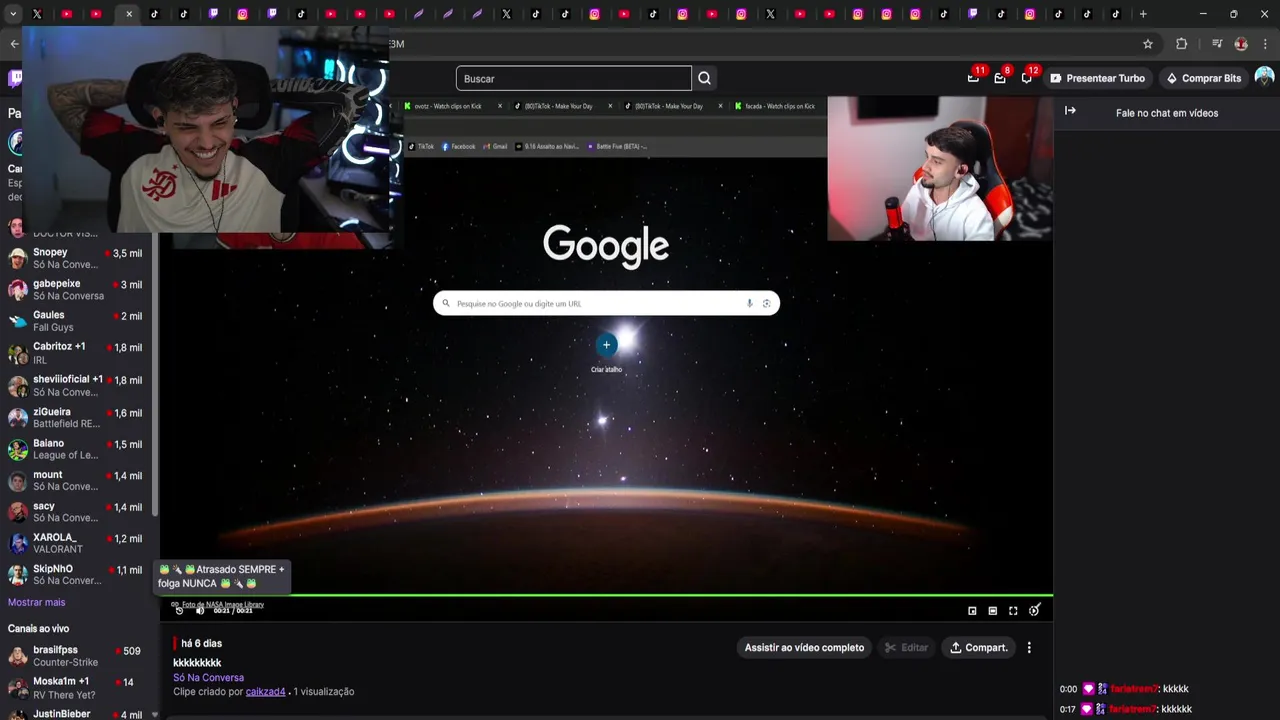Mute the clip with the volume icon
The height and width of the screenshot is (720, 1280).
pyautogui.click(x=200, y=610)
